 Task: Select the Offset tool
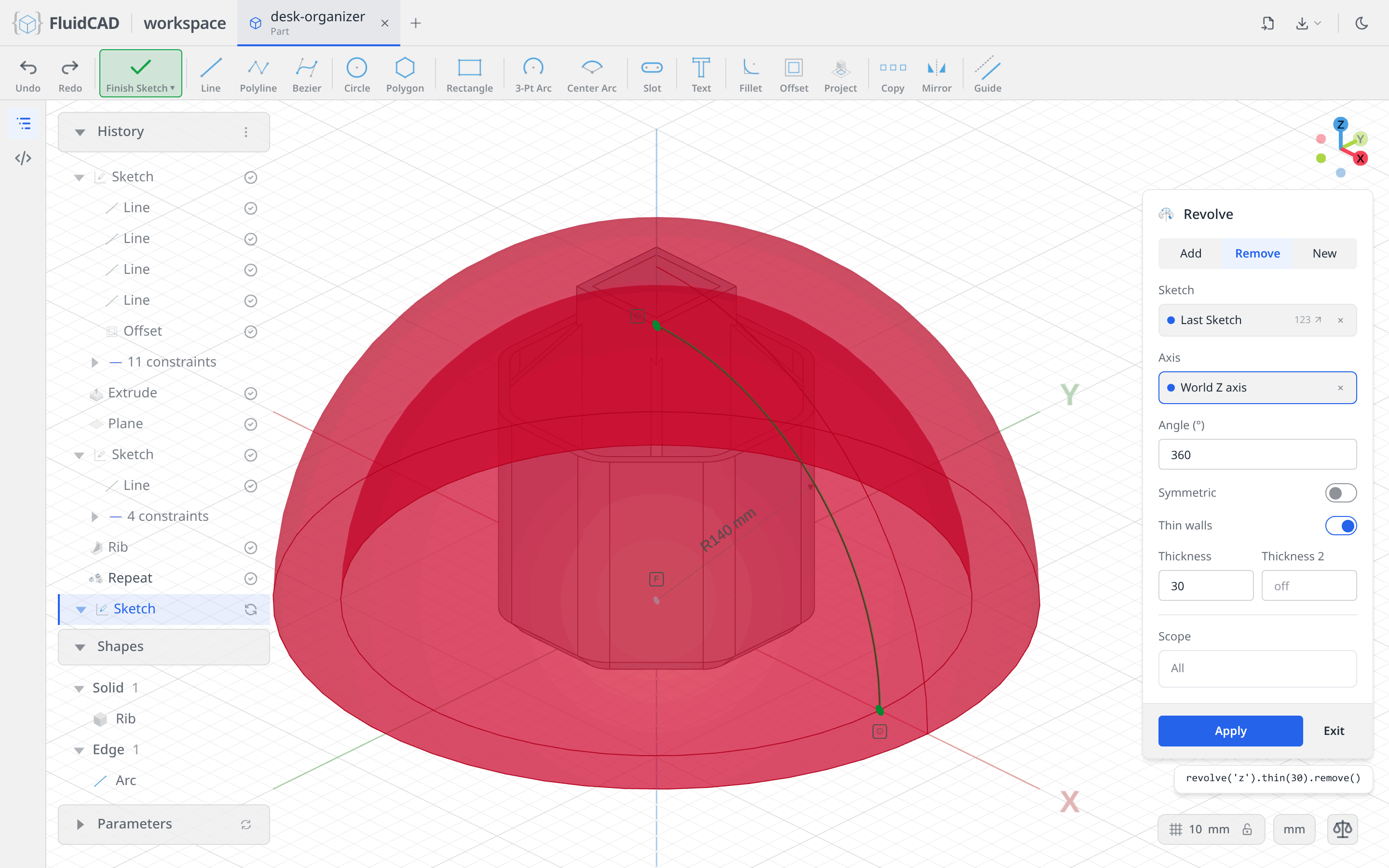(794, 75)
